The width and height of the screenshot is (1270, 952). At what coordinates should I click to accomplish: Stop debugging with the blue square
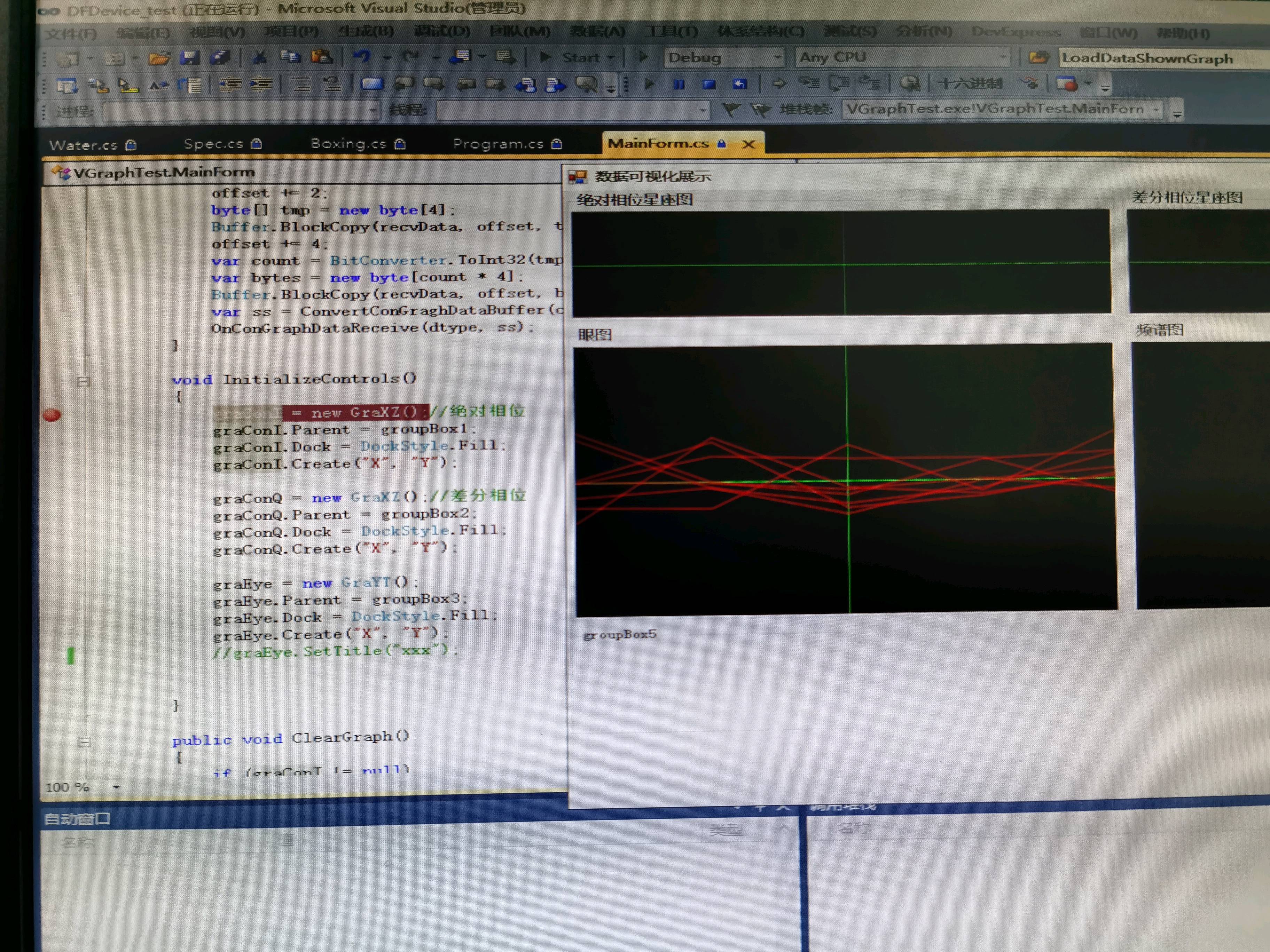(709, 84)
